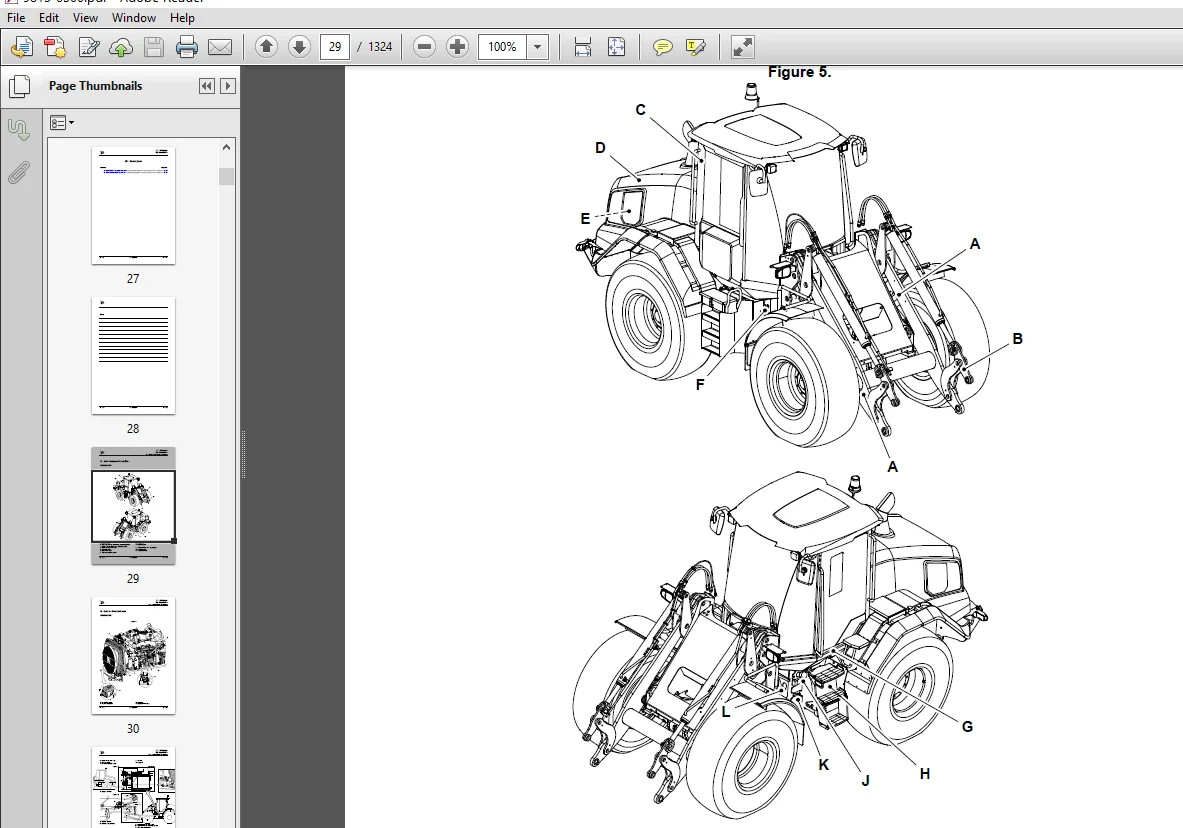This screenshot has width=1183, height=828.
Task: Open the zoom level dropdown arrow
Action: pyautogui.click(x=537, y=47)
